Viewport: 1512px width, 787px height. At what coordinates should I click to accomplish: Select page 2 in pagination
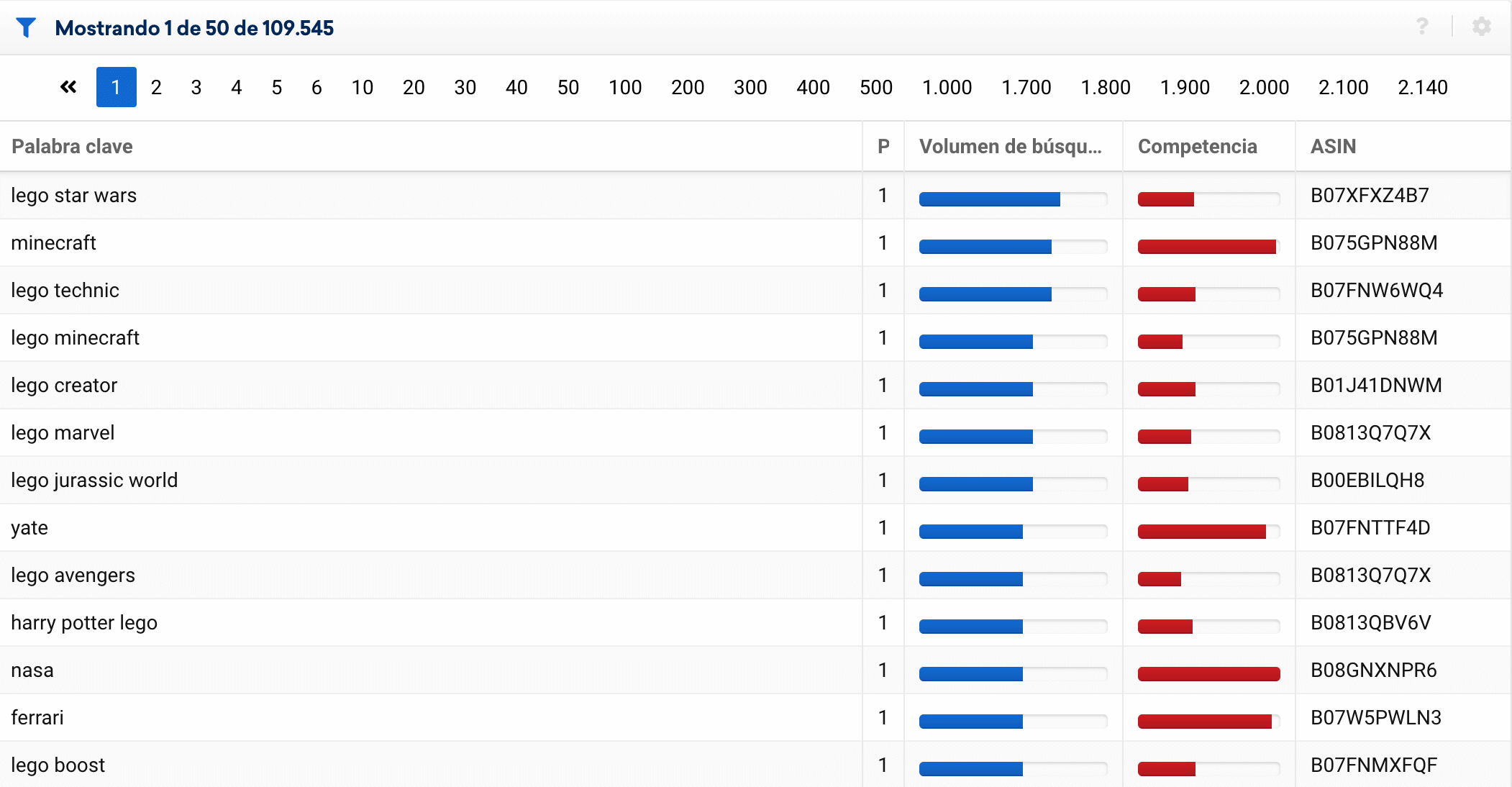click(x=156, y=87)
